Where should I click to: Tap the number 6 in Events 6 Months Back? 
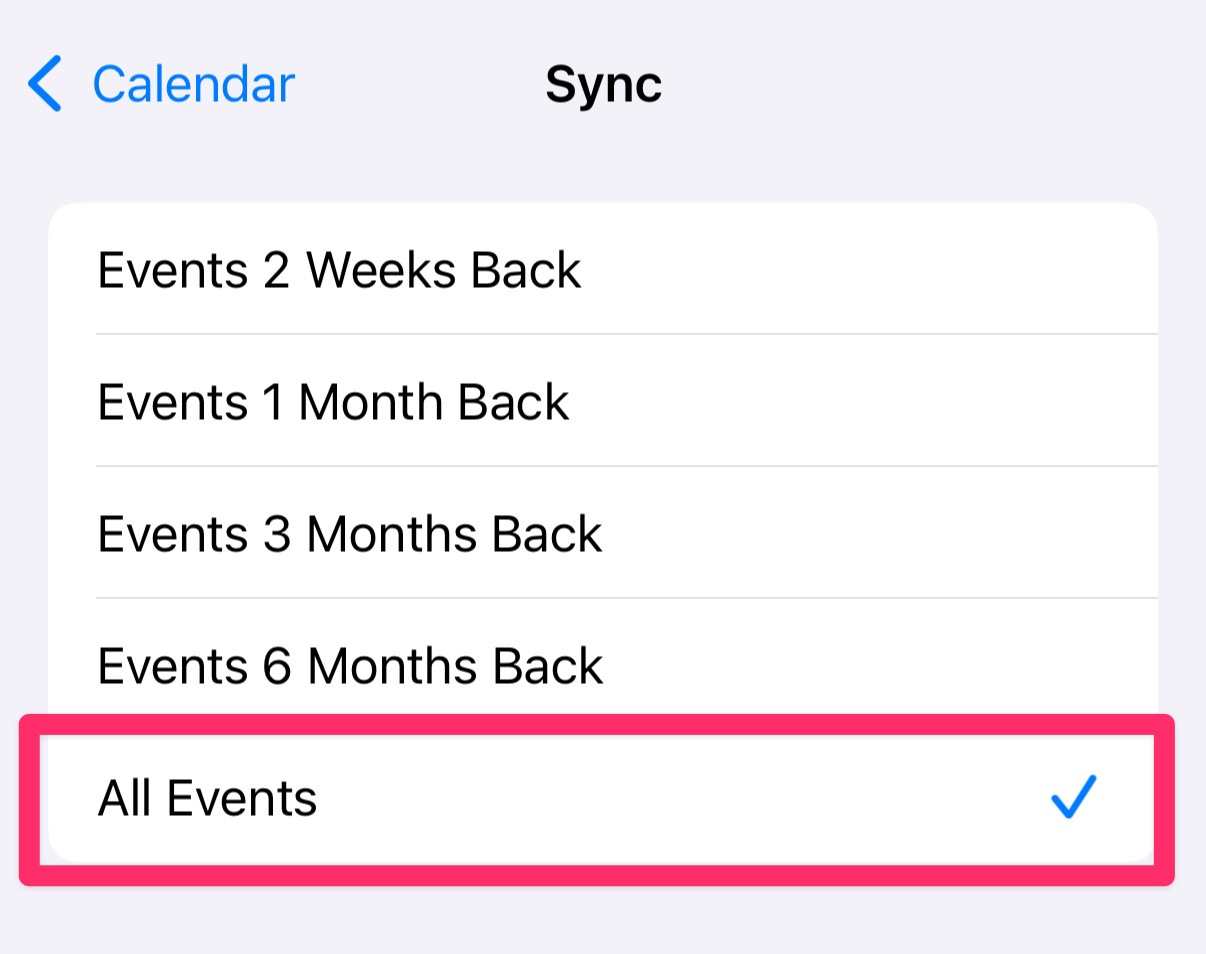pos(276,666)
